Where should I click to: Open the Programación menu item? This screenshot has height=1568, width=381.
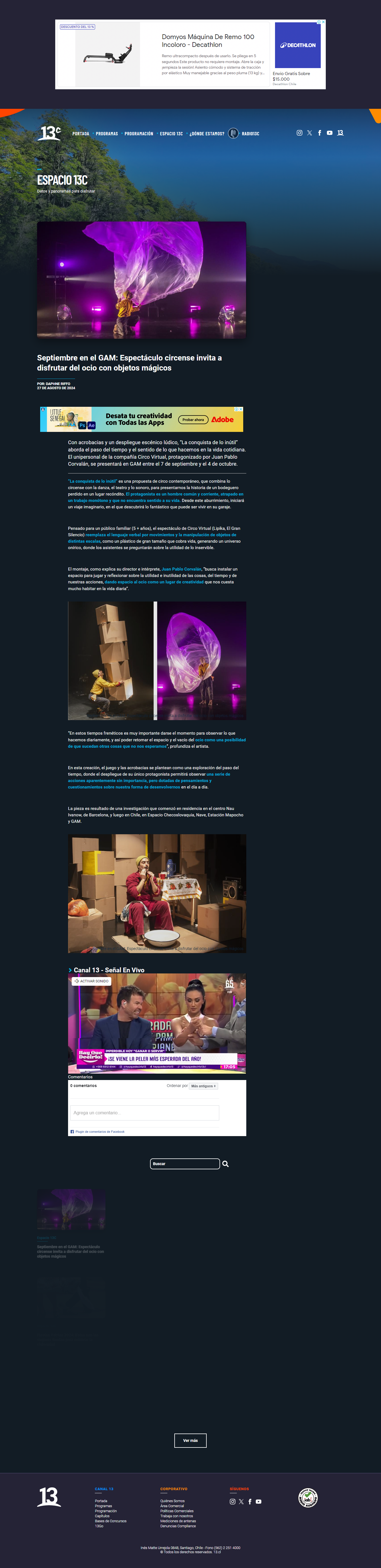139,134
